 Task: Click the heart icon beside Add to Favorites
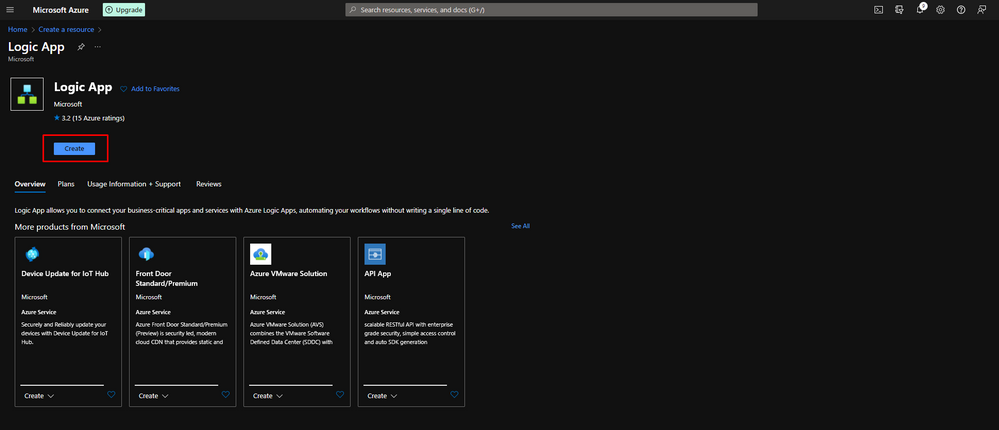(x=124, y=89)
